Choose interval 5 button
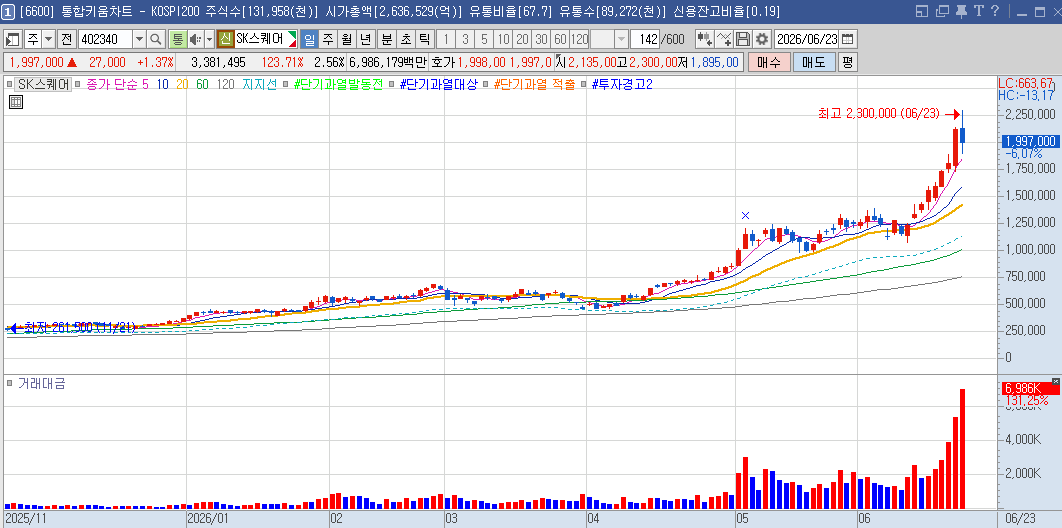This screenshot has width=1062, height=528. (484, 39)
